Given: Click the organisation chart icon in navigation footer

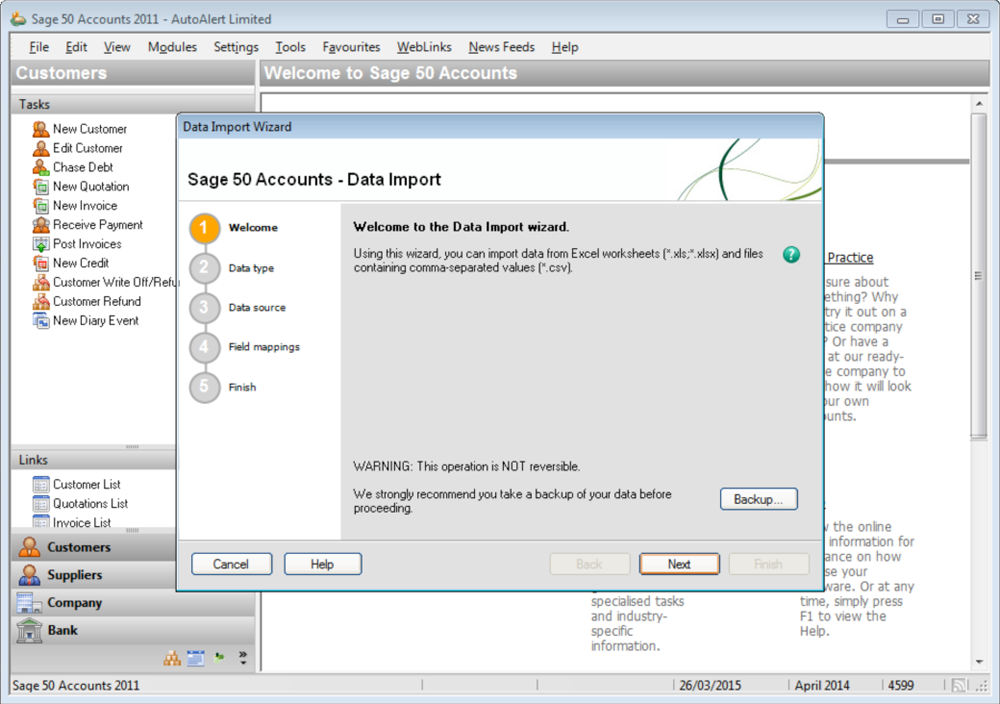Looking at the screenshot, I should pyautogui.click(x=172, y=658).
